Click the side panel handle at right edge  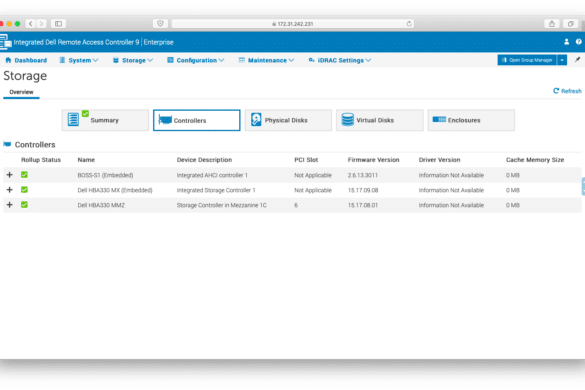pyautogui.click(x=583, y=187)
